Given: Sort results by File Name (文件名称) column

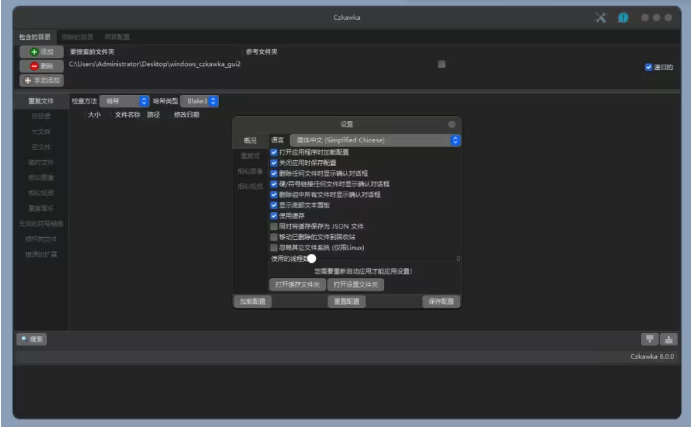Looking at the screenshot, I should click(x=127, y=115).
